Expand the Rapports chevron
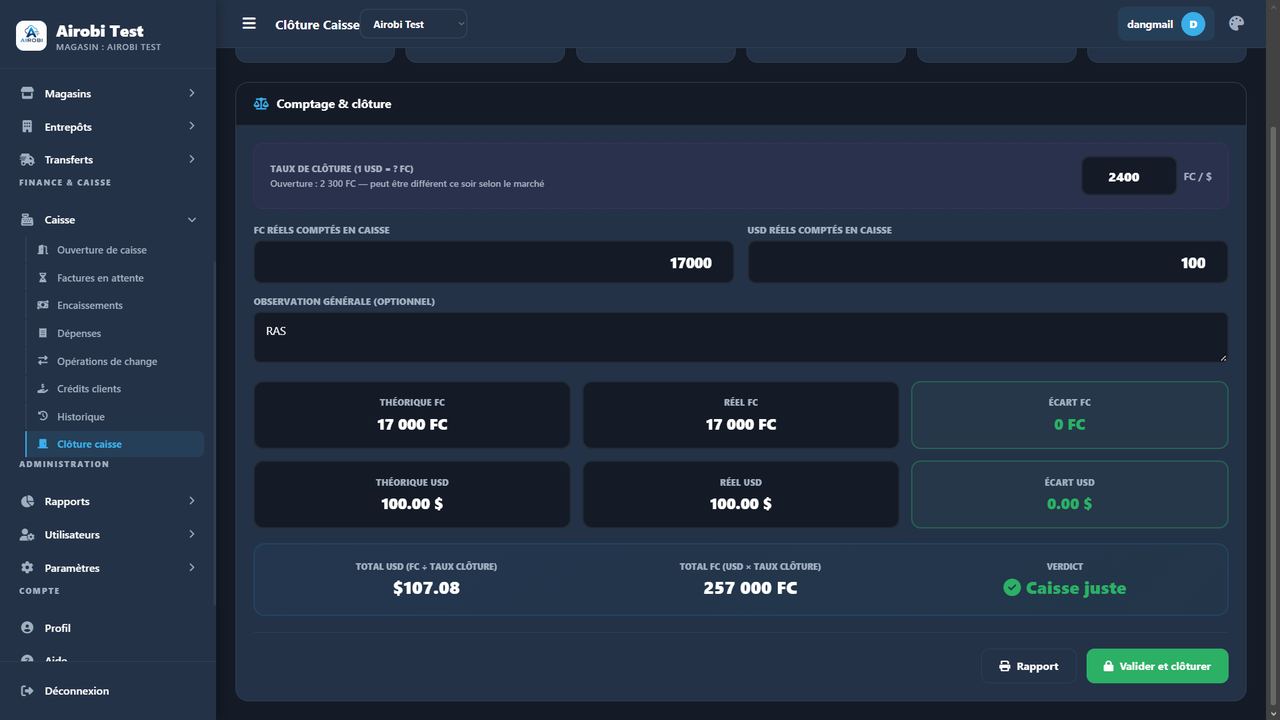The height and width of the screenshot is (720, 1280). (x=191, y=501)
